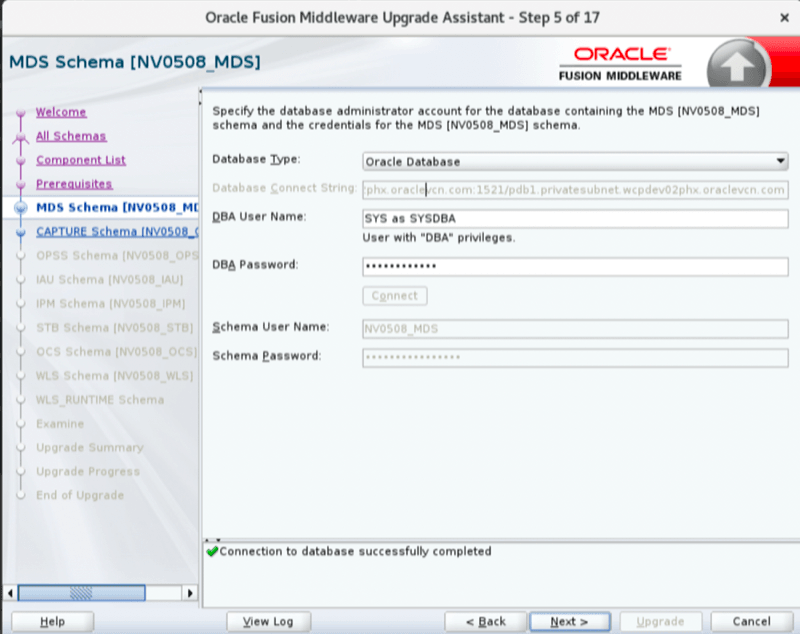Select WLS Schema [NV0508_WLS] step
Screen dimensions: 800x634
tap(114, 375)
